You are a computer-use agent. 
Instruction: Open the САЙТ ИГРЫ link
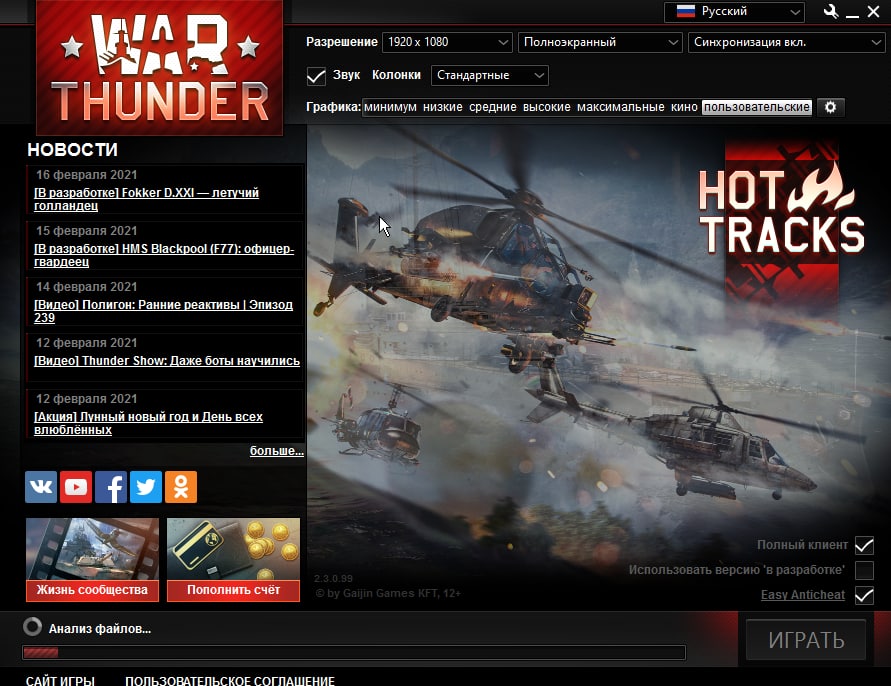(60, 680)
